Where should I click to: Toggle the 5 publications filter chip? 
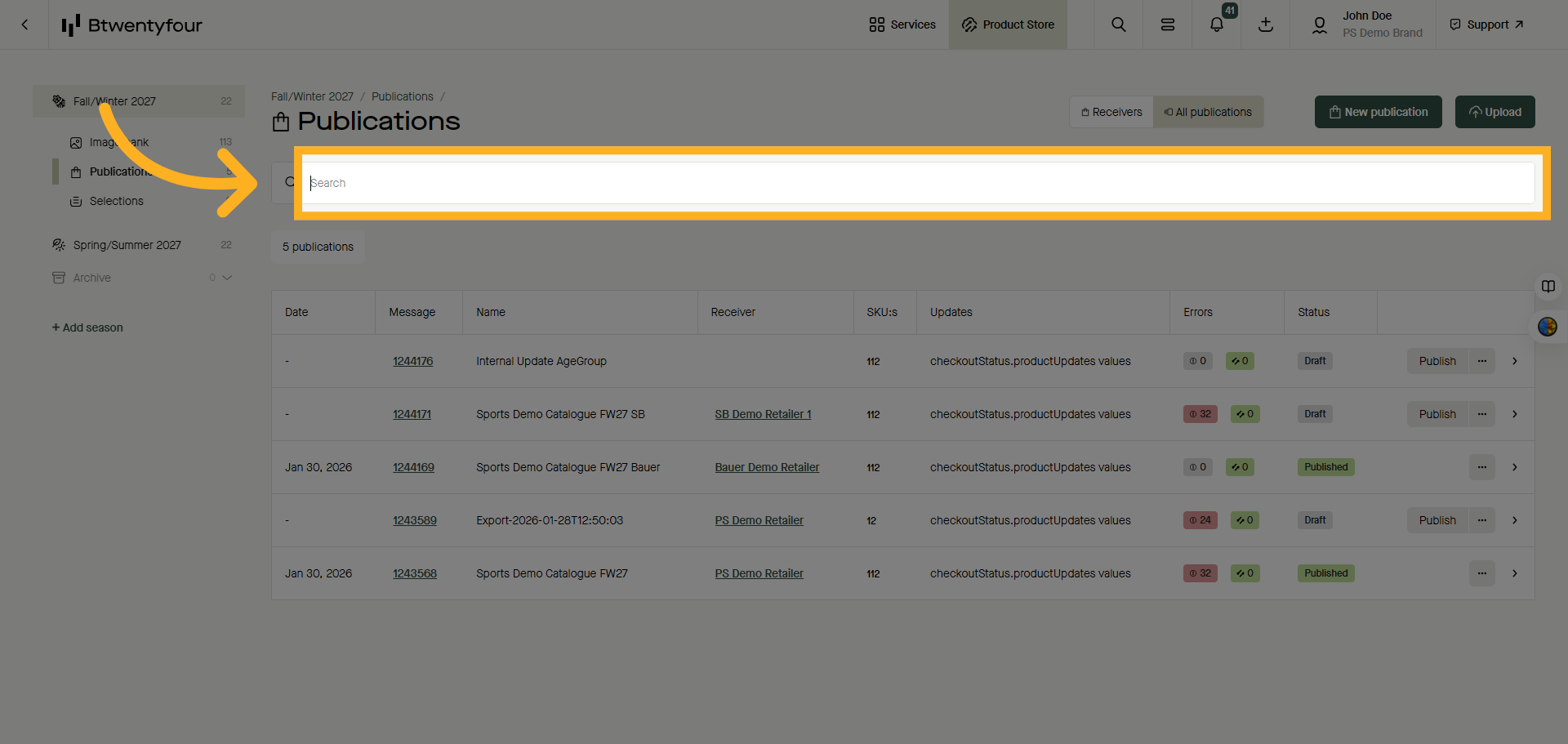click(x=318, y=247)
